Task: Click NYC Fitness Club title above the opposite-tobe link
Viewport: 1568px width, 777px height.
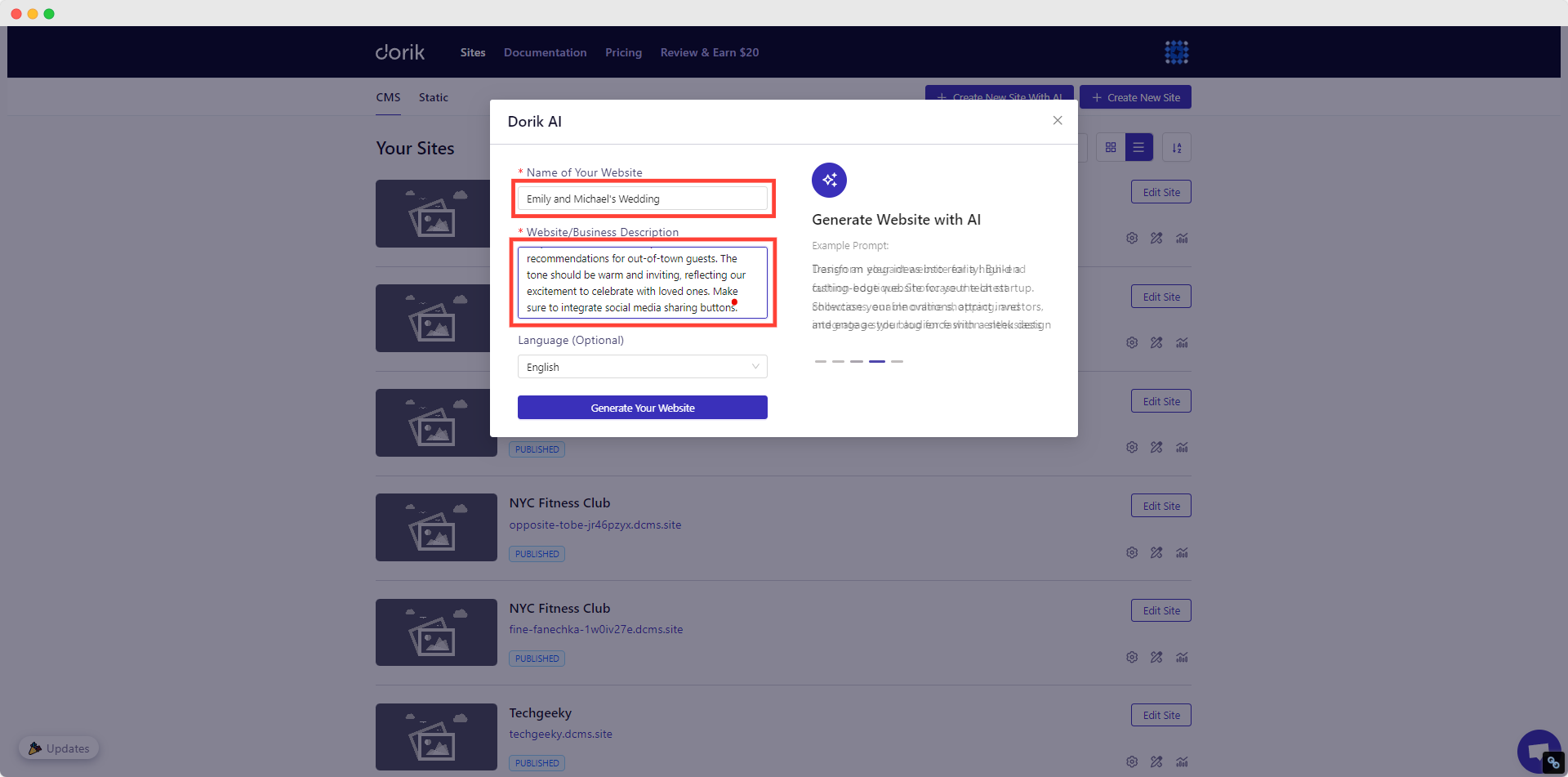Action: click(559, 502)
